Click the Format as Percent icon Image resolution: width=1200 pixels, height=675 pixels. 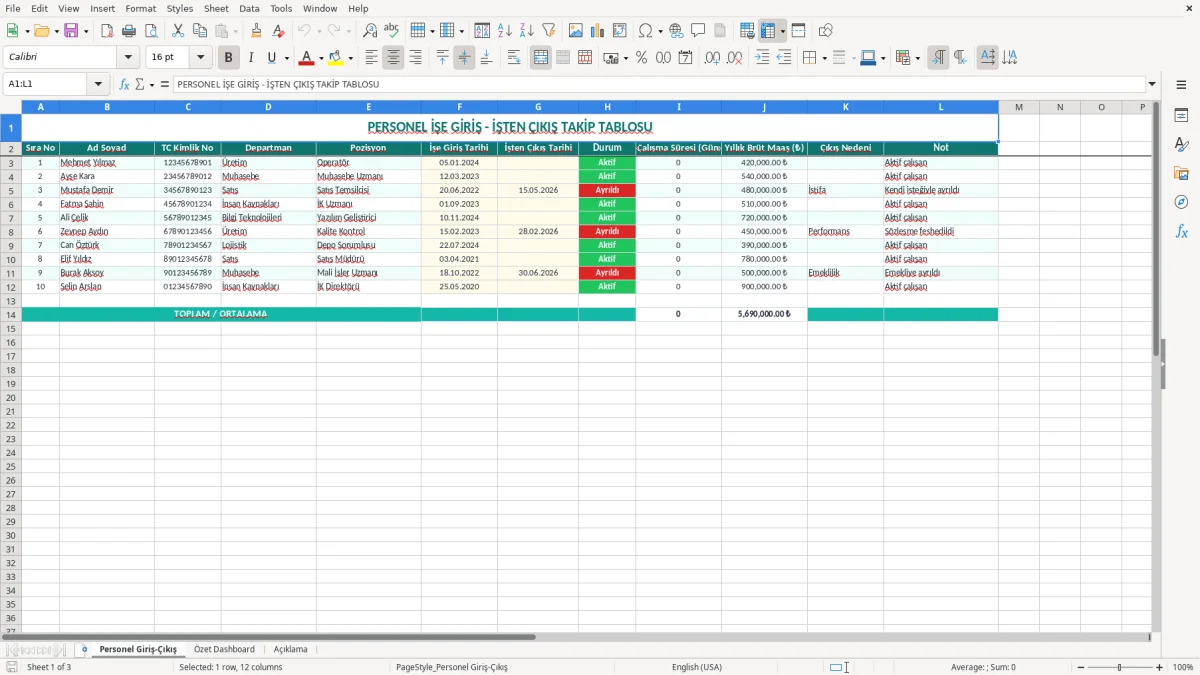[641, 58]
